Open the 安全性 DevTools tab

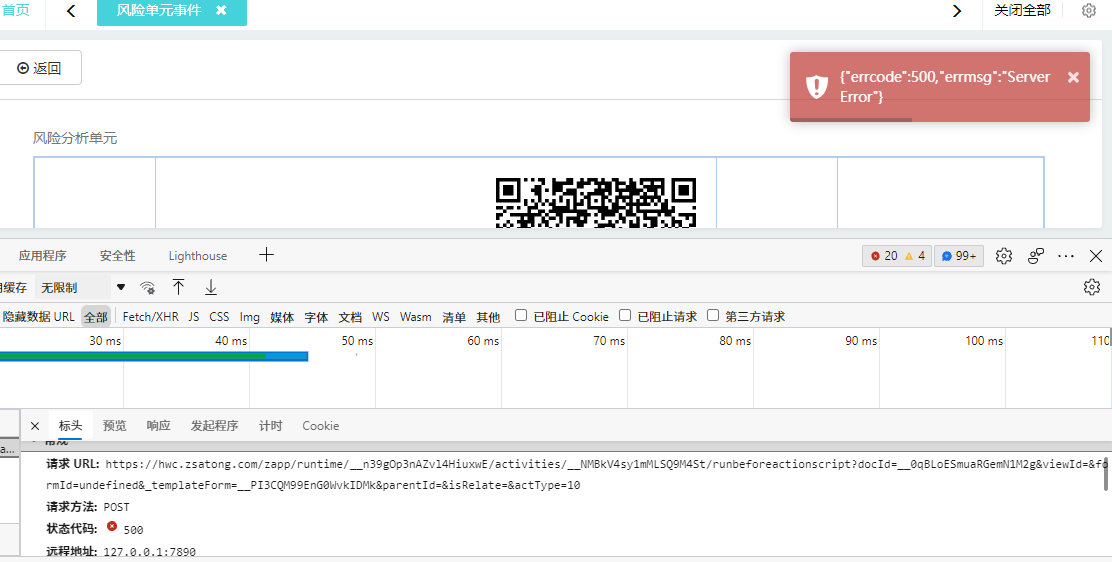click(x=118, y=255)
